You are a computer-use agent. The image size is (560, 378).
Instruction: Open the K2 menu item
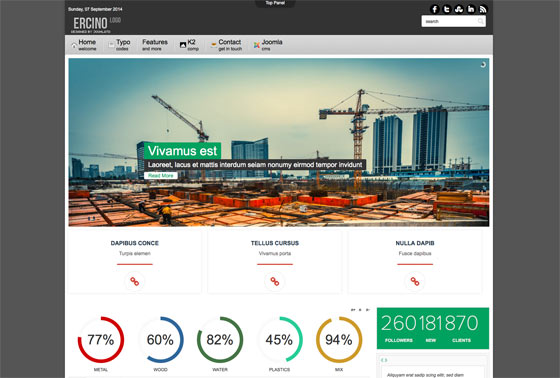(x=189, y=45)
